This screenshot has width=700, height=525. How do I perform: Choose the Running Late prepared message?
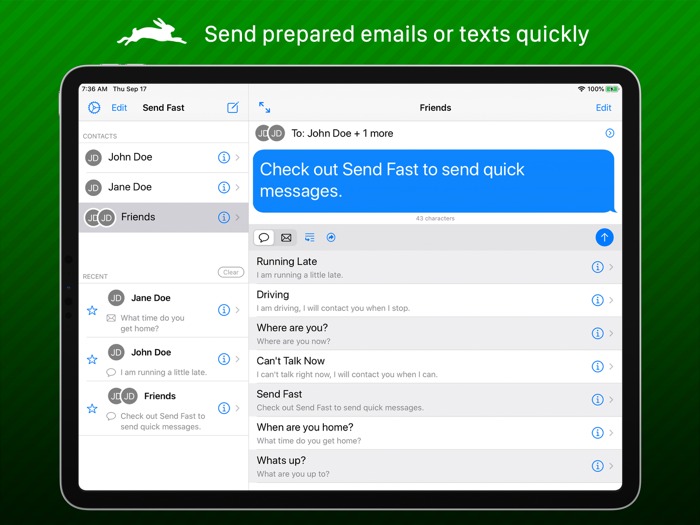[x=435, y=267]
